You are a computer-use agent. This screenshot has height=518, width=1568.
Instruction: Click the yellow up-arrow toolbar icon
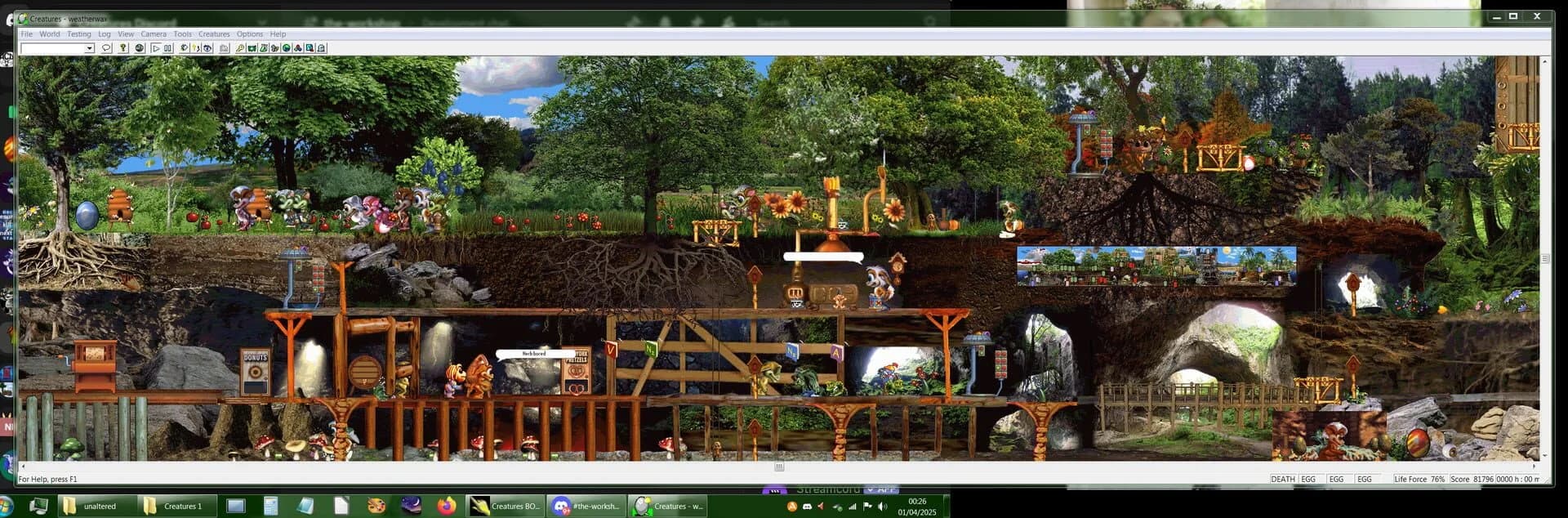pyautogui.click(x=196, y=48)
